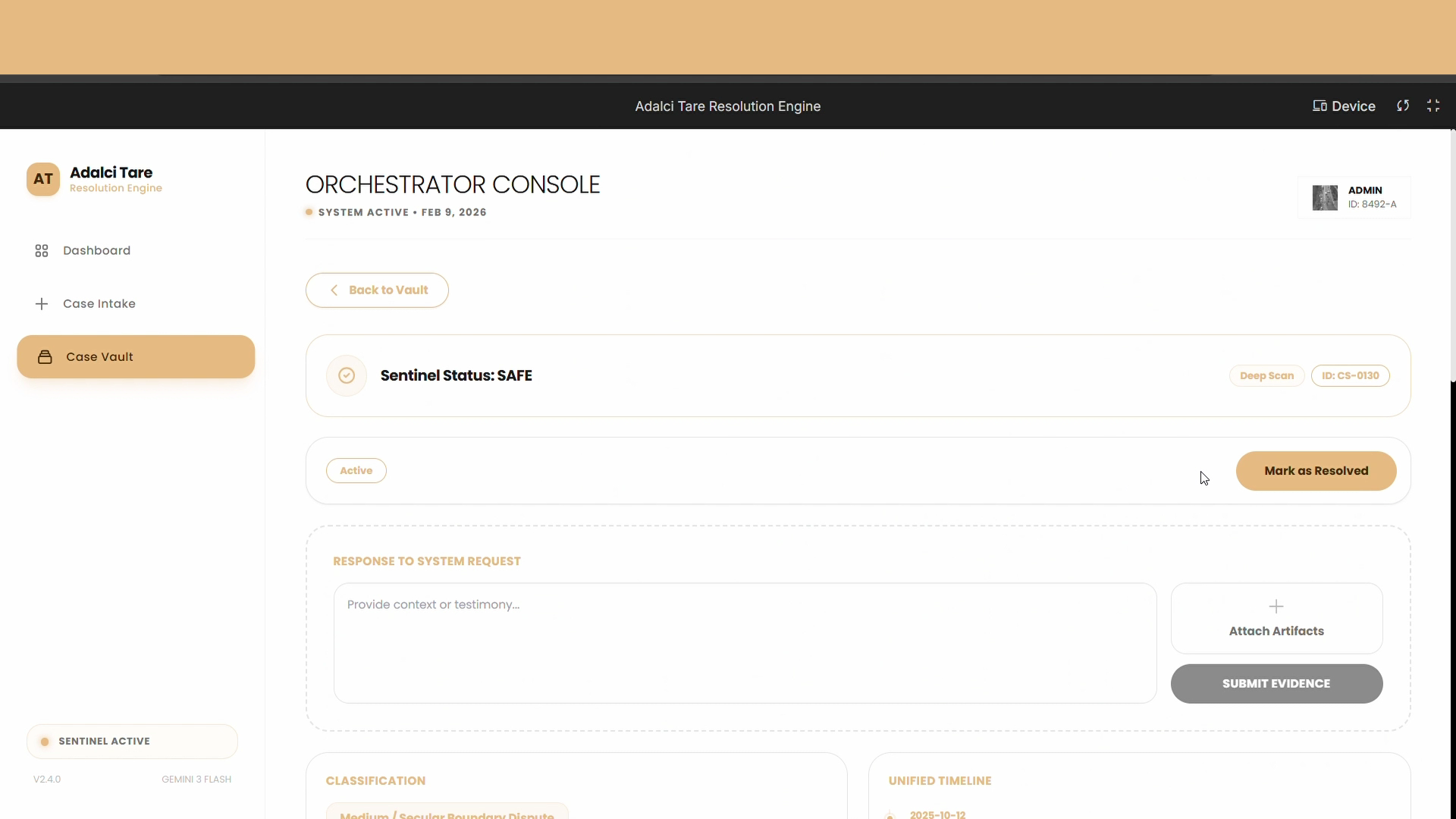This screenshot has height=819, width=1456.
Task: Click the exit fullscreen icon
Action: (1433, 106)
